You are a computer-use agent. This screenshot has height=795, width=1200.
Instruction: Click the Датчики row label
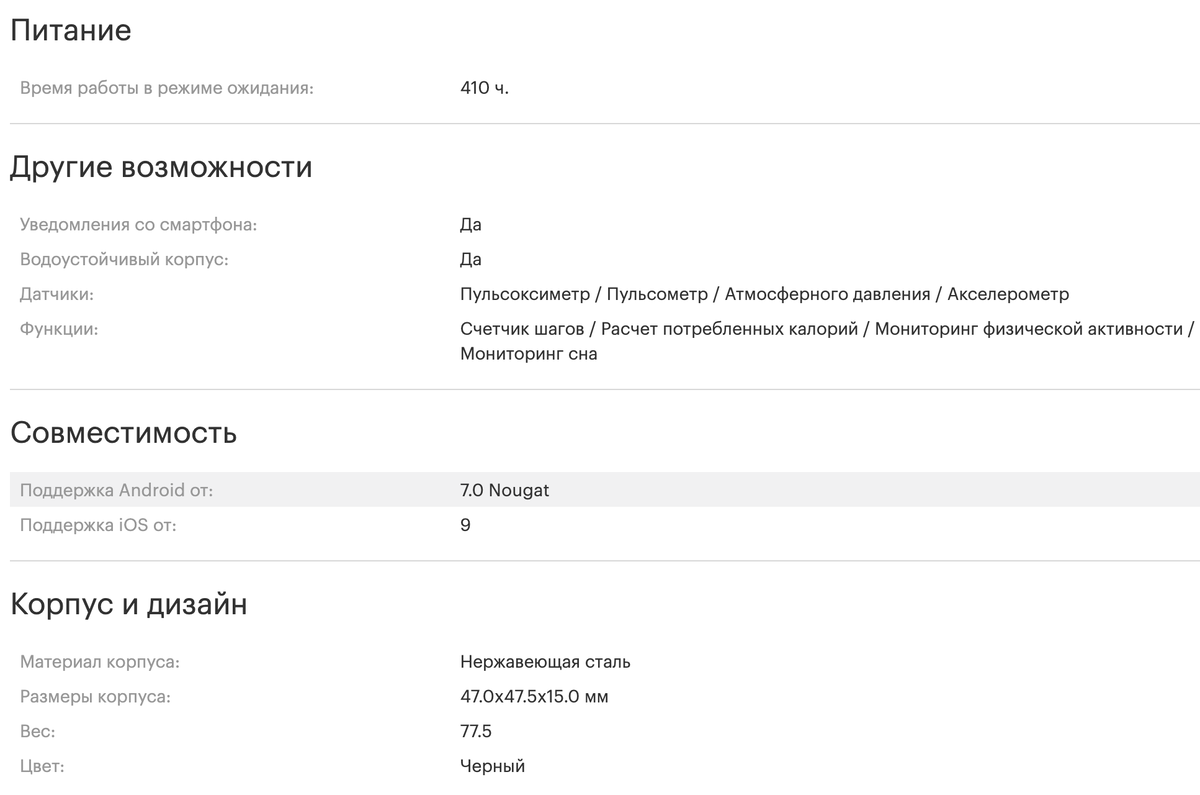[x=57, y=295]
